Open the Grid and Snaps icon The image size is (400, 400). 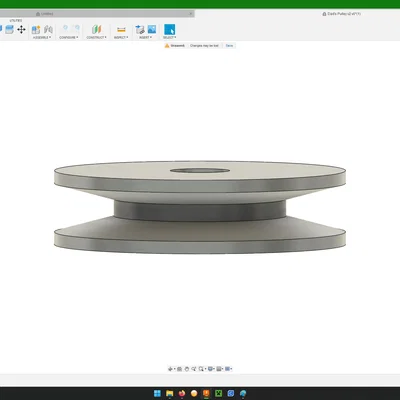(219, 369)
